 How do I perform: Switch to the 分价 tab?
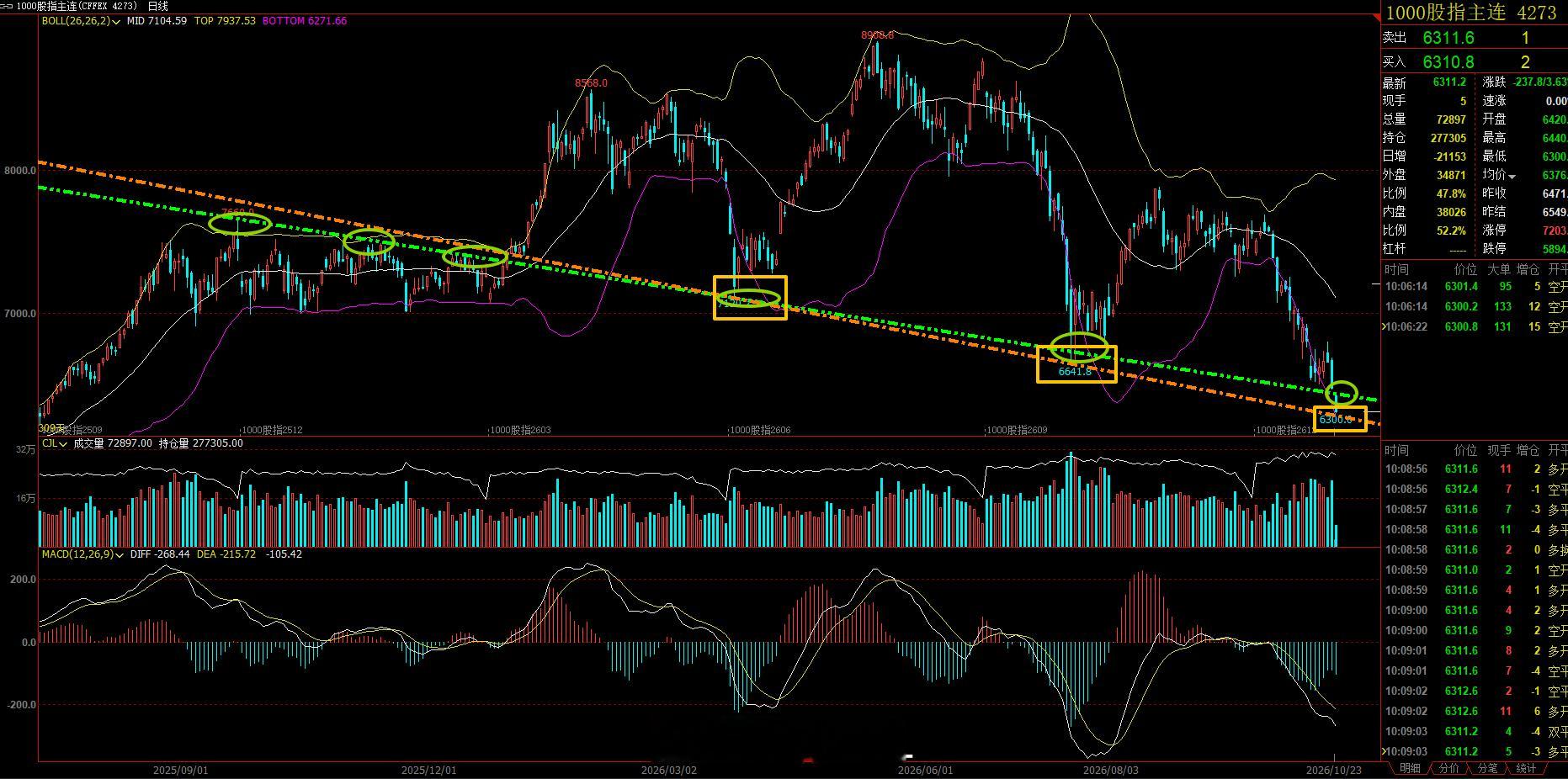[1448, 768]
